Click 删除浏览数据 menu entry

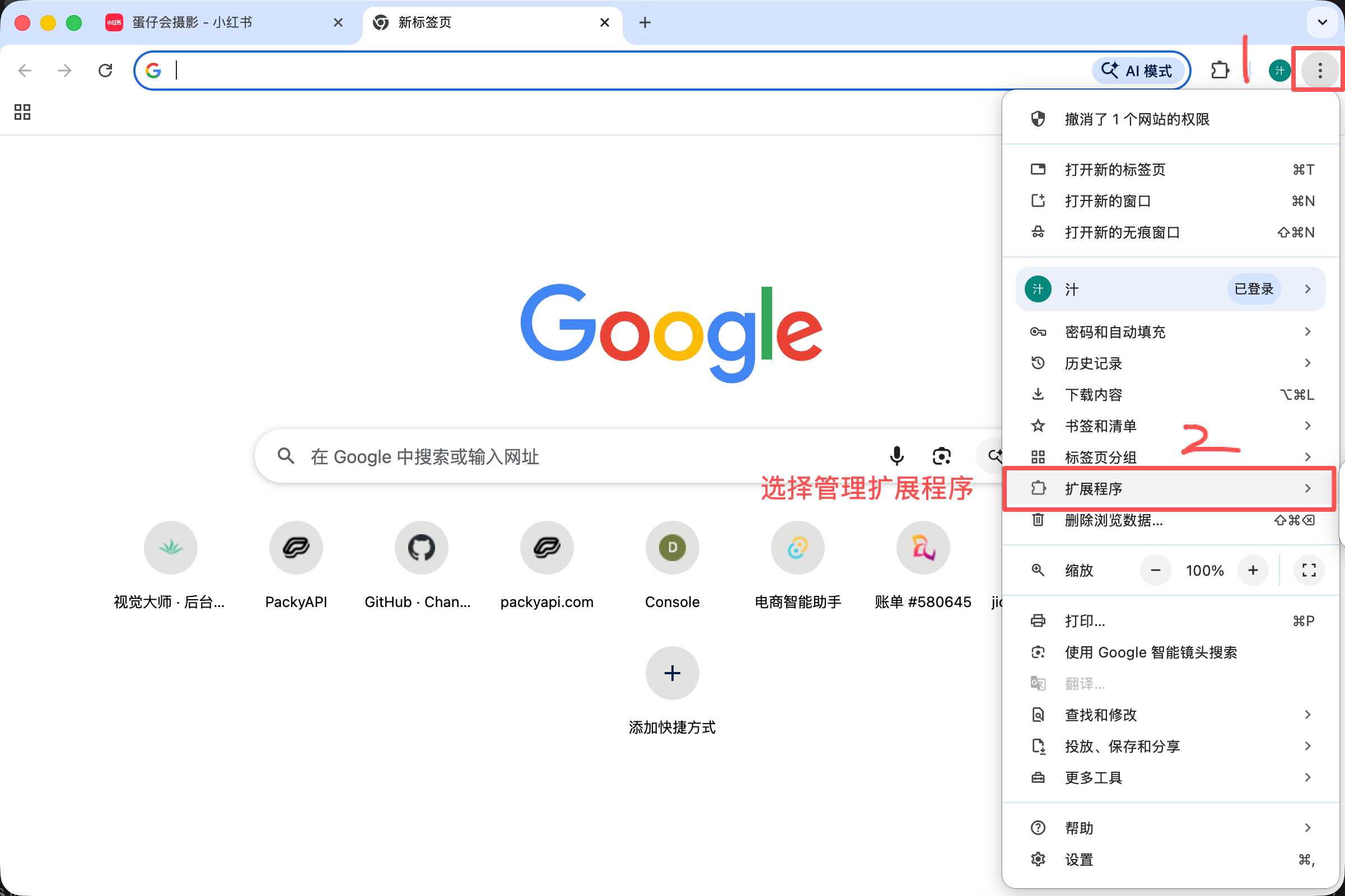pyautogui.click(x=1113, y=521)
